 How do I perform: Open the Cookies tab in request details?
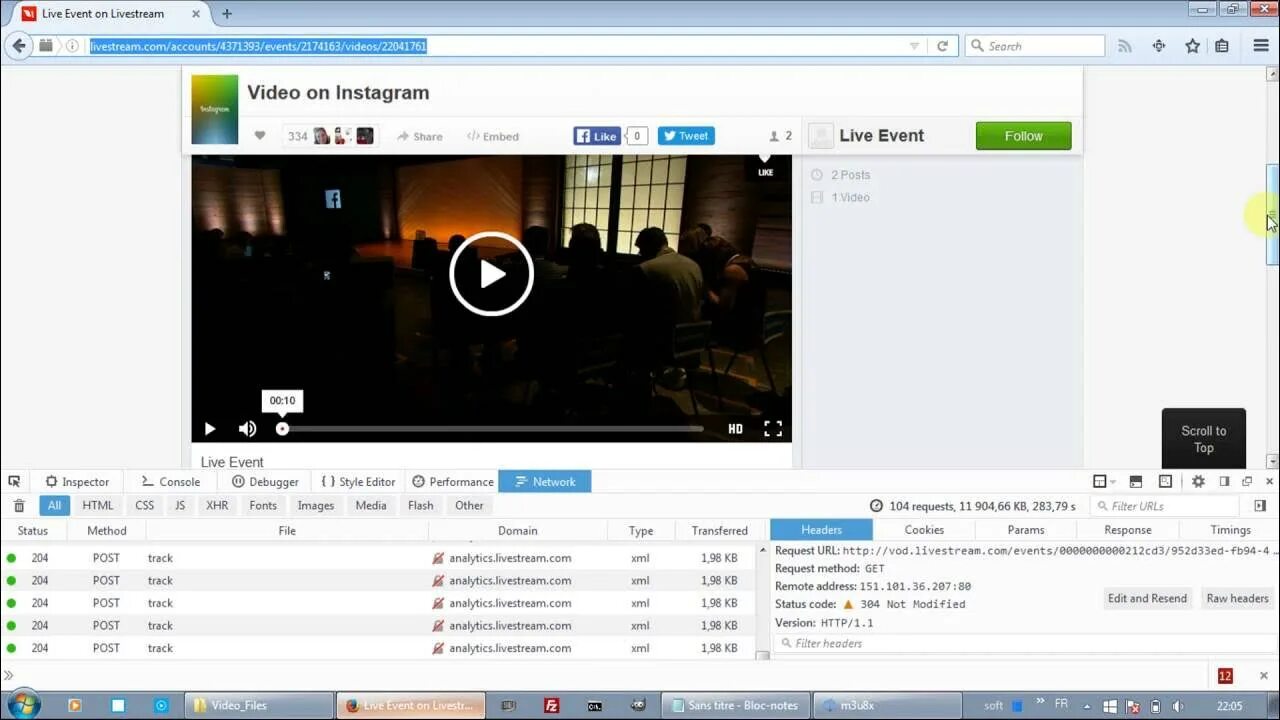click(x=924, y=530)
